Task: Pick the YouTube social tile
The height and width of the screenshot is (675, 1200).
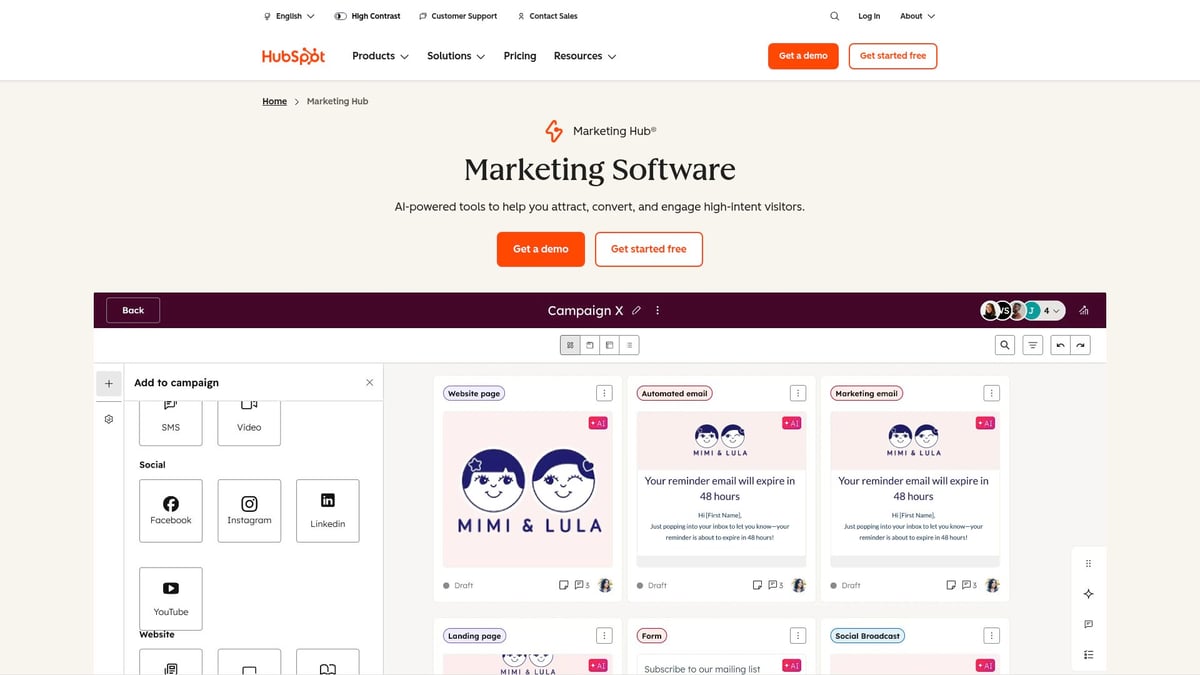Action: pyautogui.click(x=171, y=598)
